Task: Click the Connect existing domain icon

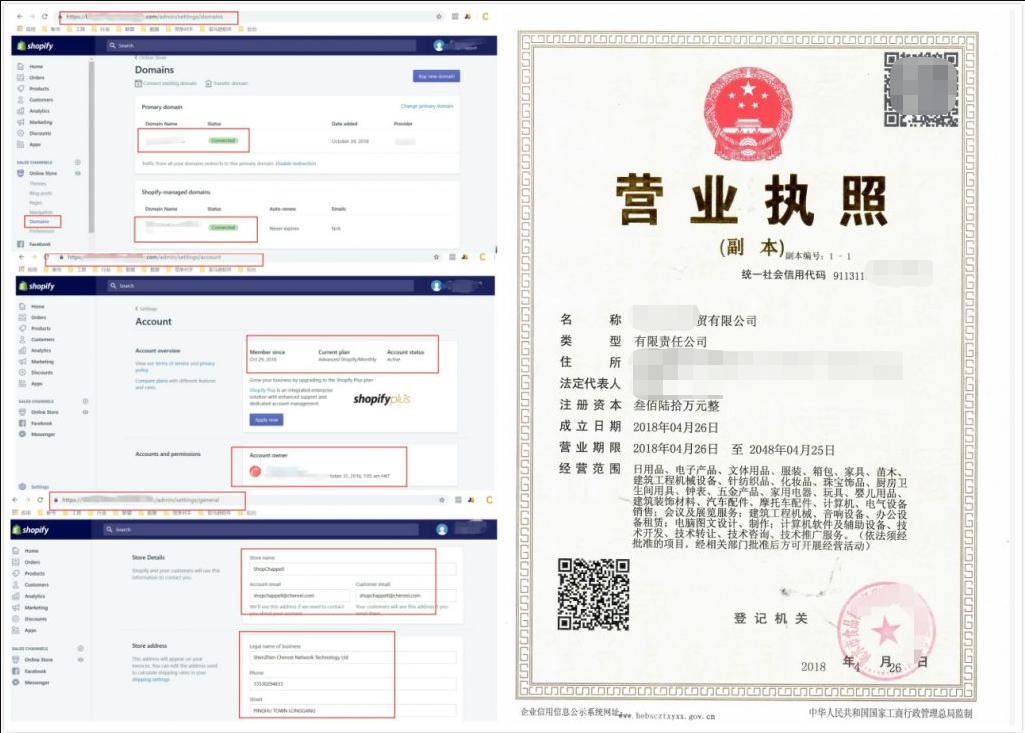Action: [138, 84]
